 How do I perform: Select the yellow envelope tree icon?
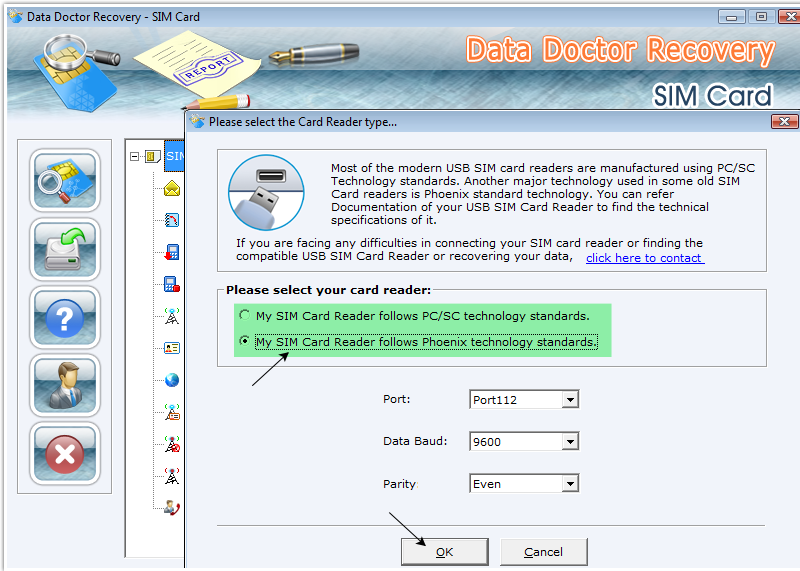click(x=172, y=188)
